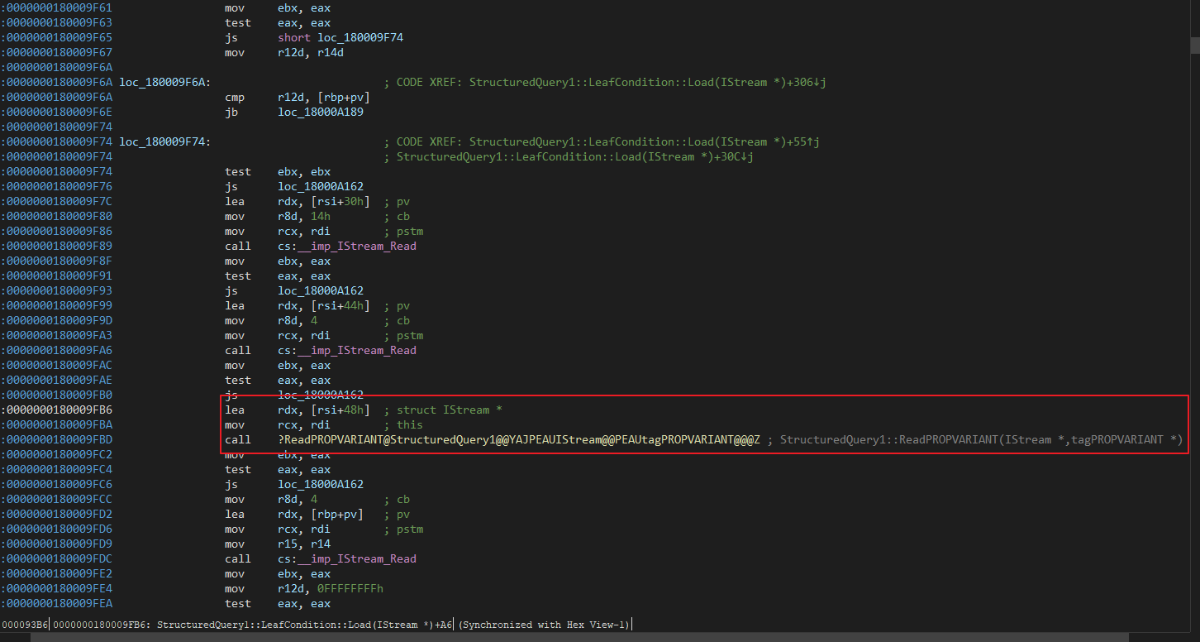Image resolution: width=1200 pixels, height=642 pixels.
Task: Click the xref comment ending in +30C↓j
Action: click(x=568, y=157)
